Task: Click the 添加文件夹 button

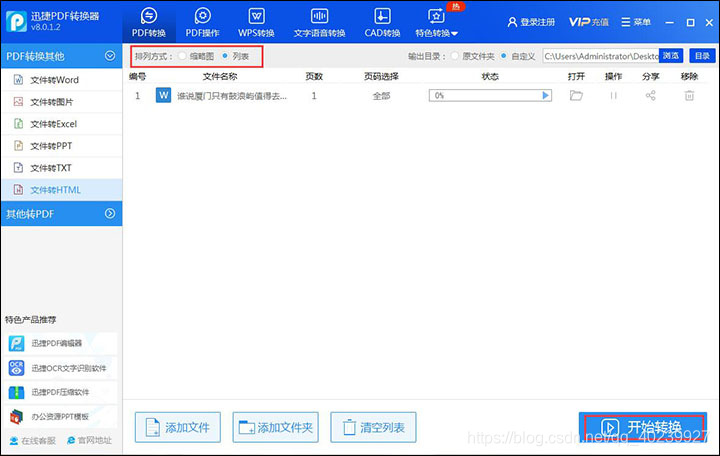Action: point(276,427)
